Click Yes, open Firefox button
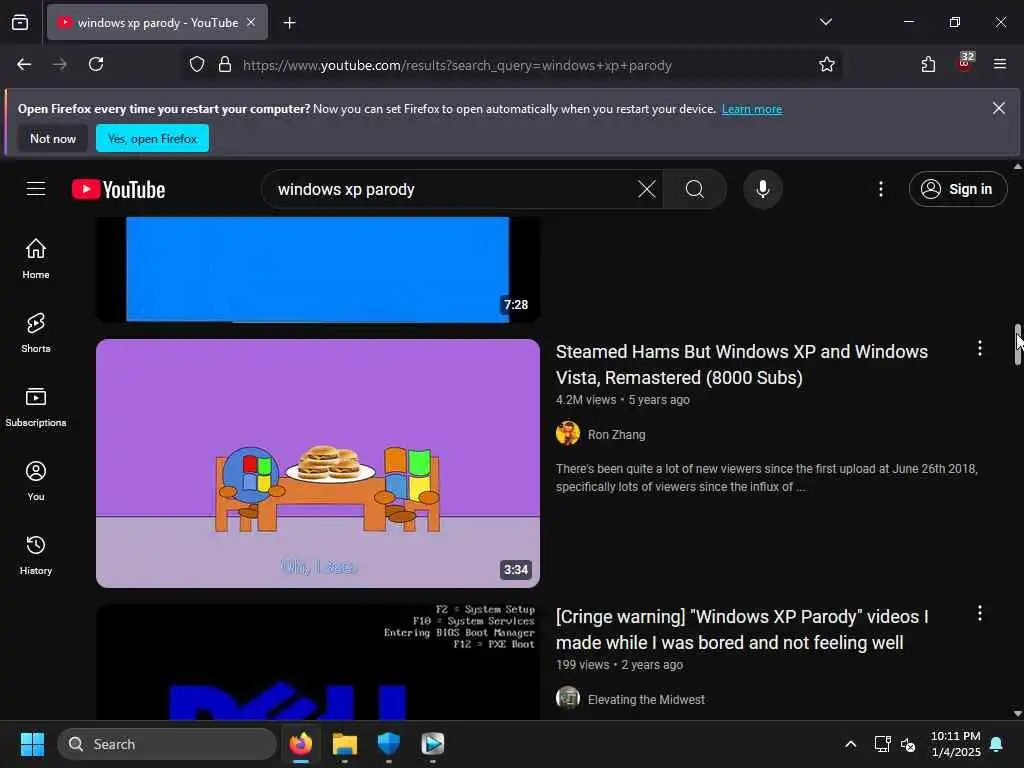 pos(152,138)
